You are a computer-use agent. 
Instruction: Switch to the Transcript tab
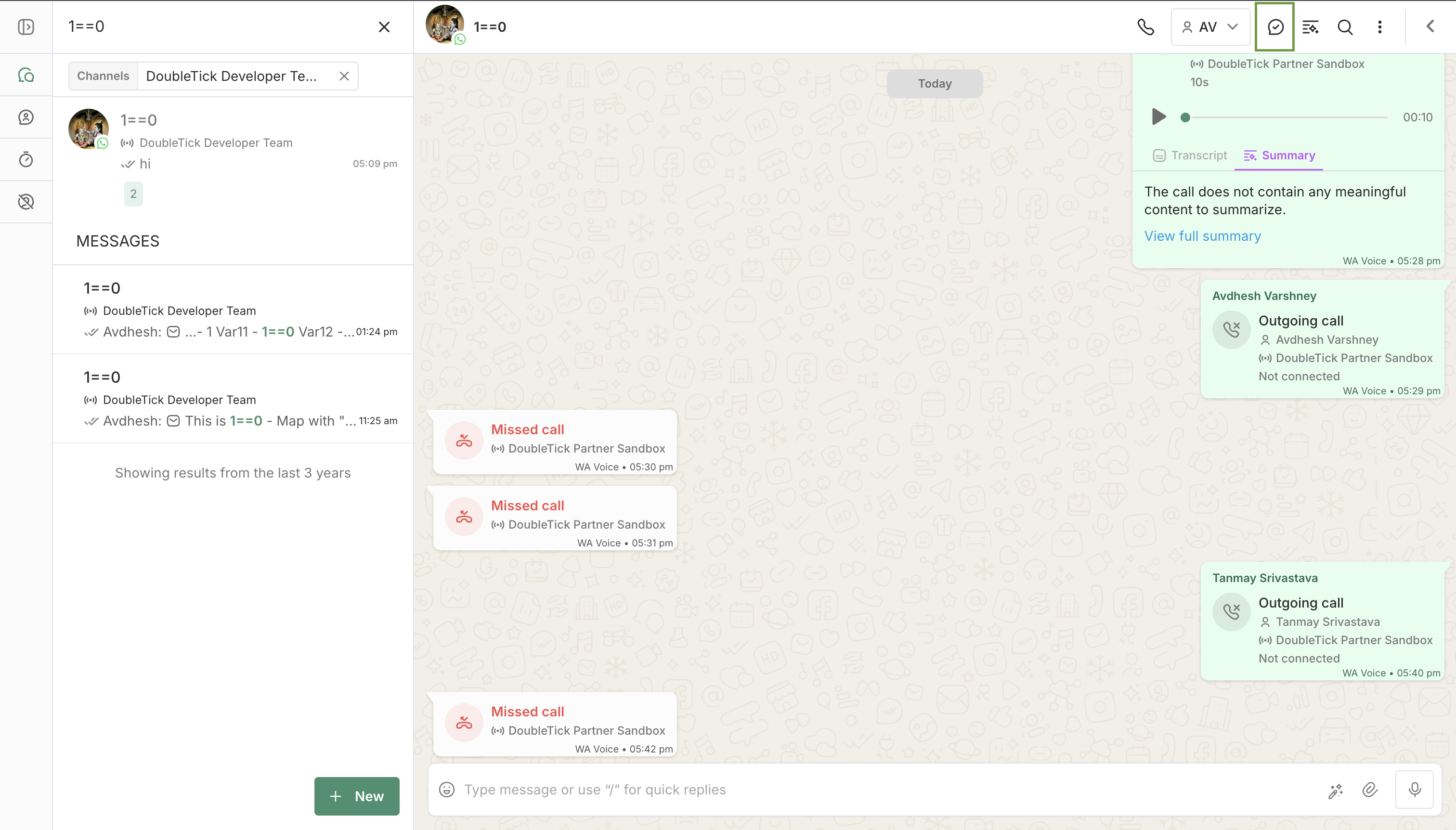1190,156
